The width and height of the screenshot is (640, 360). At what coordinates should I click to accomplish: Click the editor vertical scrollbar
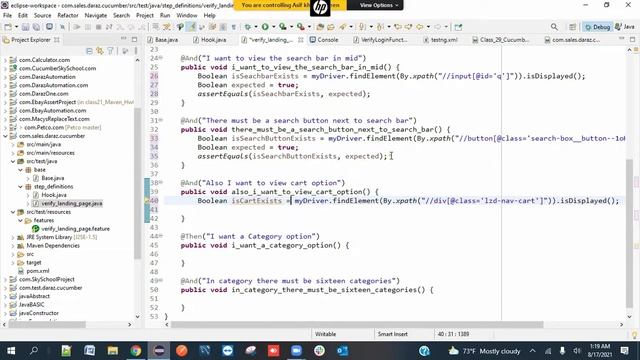tap(629, 233)
